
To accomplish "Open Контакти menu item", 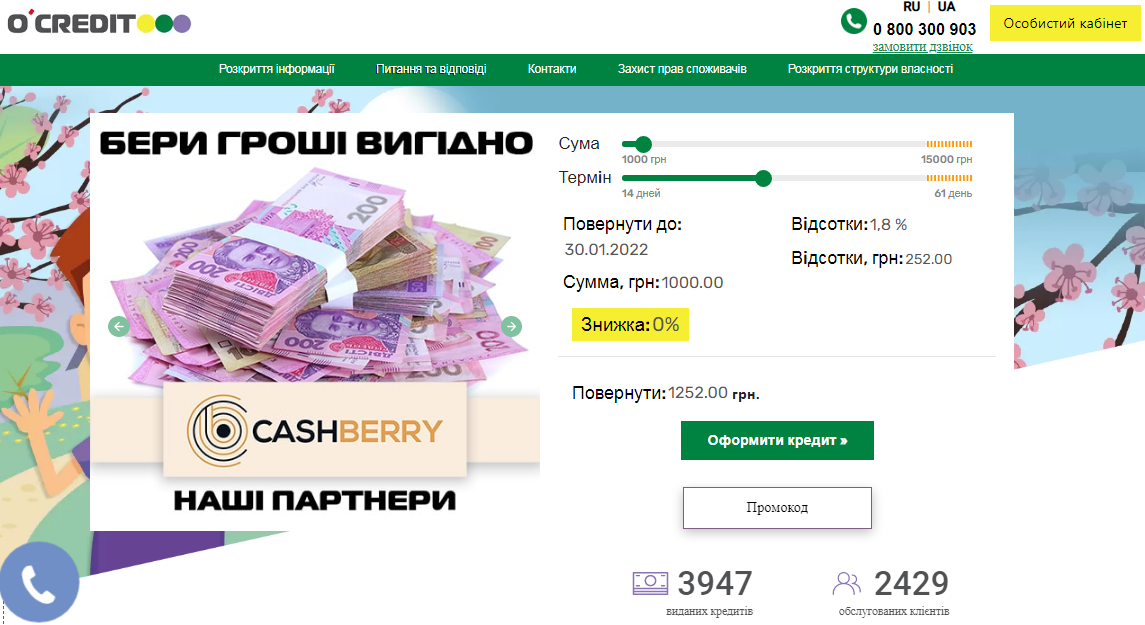I will (552, 69).
